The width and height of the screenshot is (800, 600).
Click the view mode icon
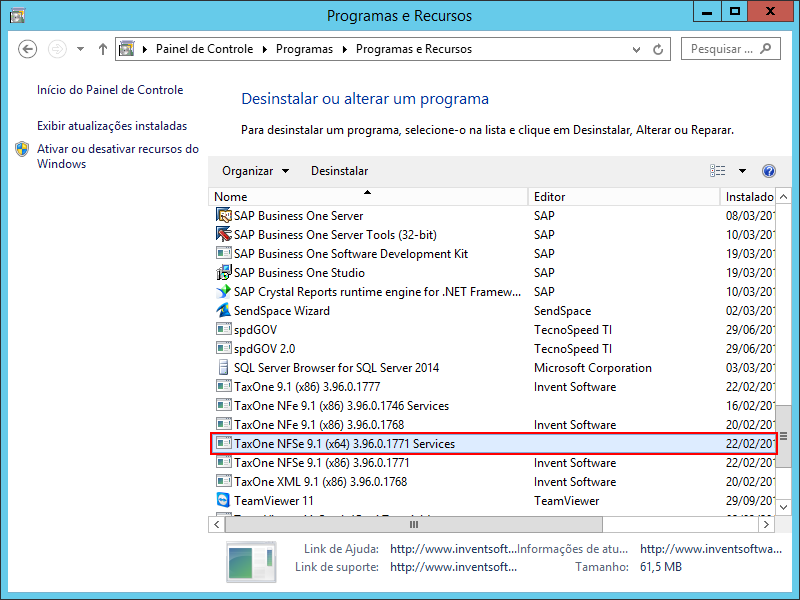(x=717, y=171)
